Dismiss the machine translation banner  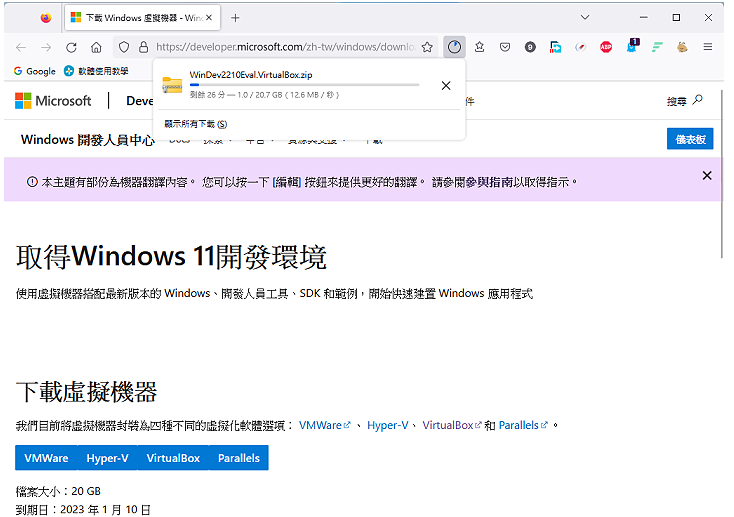click(x=707, y=176)
